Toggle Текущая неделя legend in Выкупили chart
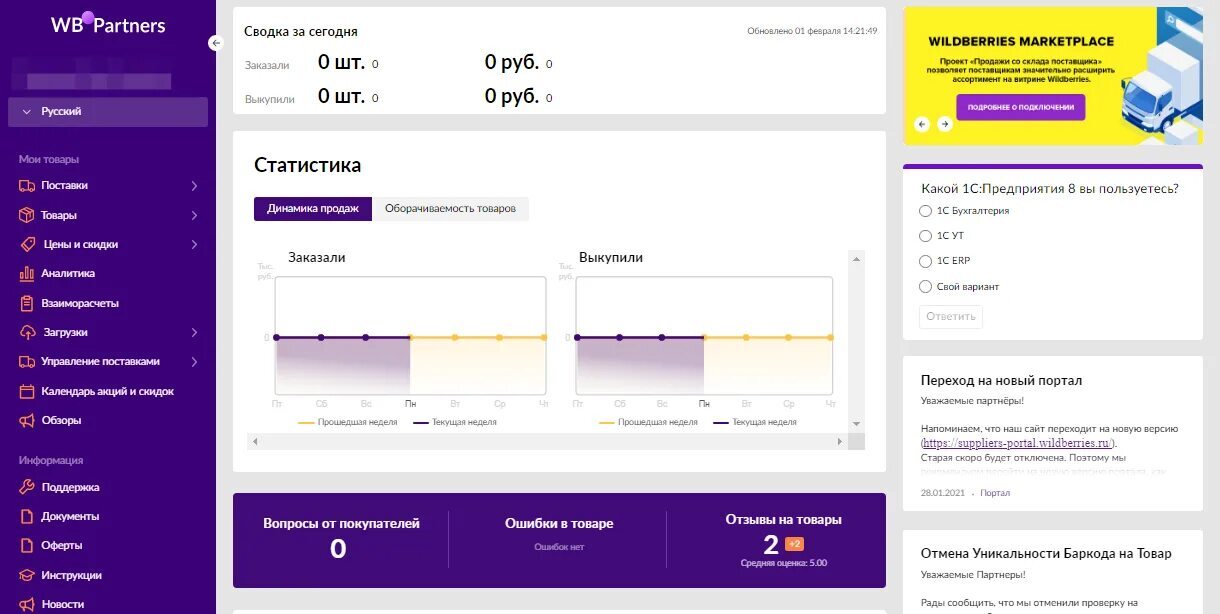The image size is (1220, 614). [x=755, y=422]
